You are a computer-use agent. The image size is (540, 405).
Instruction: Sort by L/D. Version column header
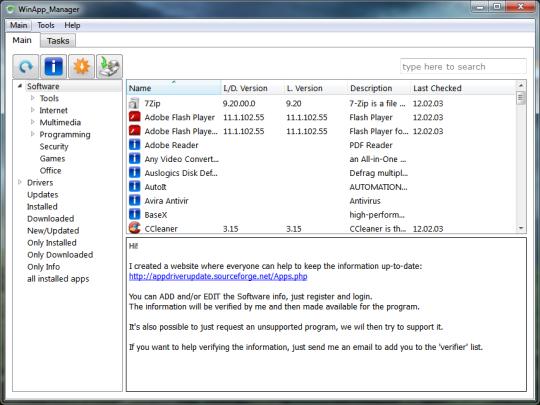coord(252,88)
